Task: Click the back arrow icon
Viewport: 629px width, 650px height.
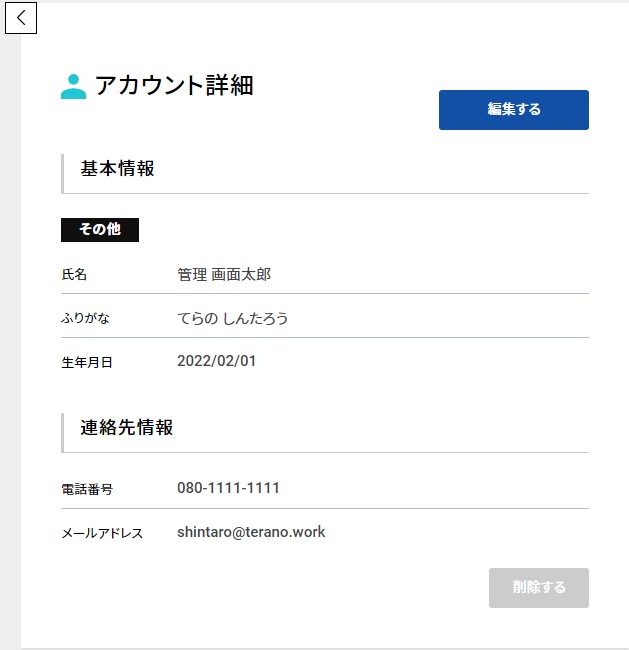Action: (x=21, y=18)
